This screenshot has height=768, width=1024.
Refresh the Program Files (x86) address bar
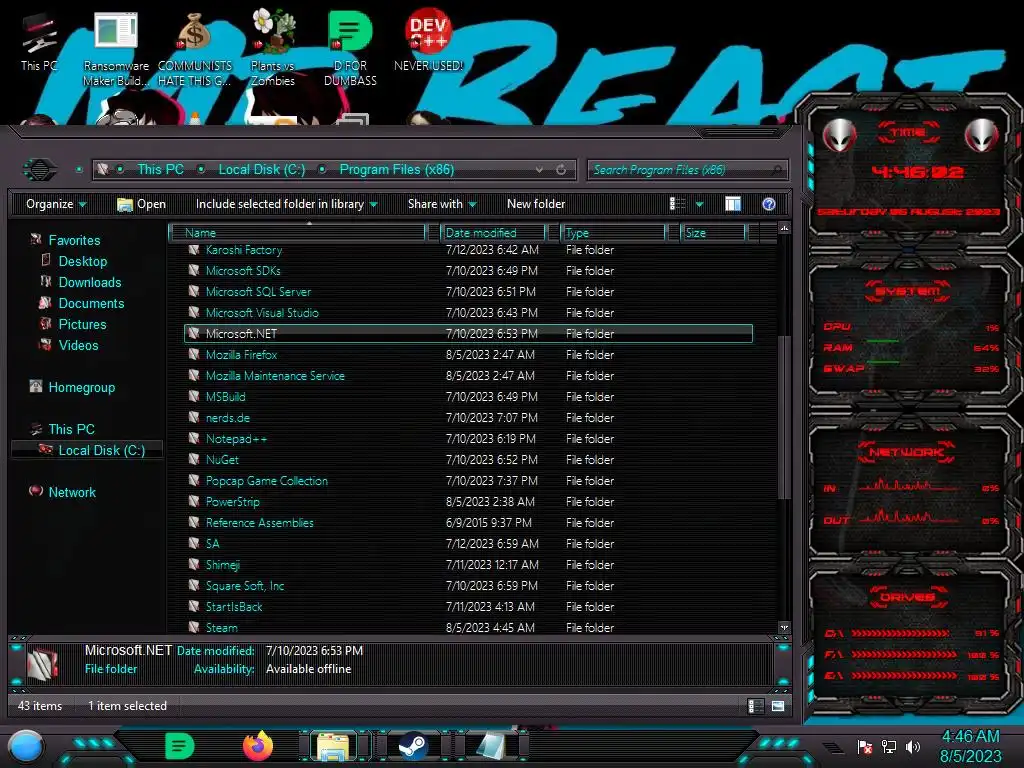(x=561, y=170)
